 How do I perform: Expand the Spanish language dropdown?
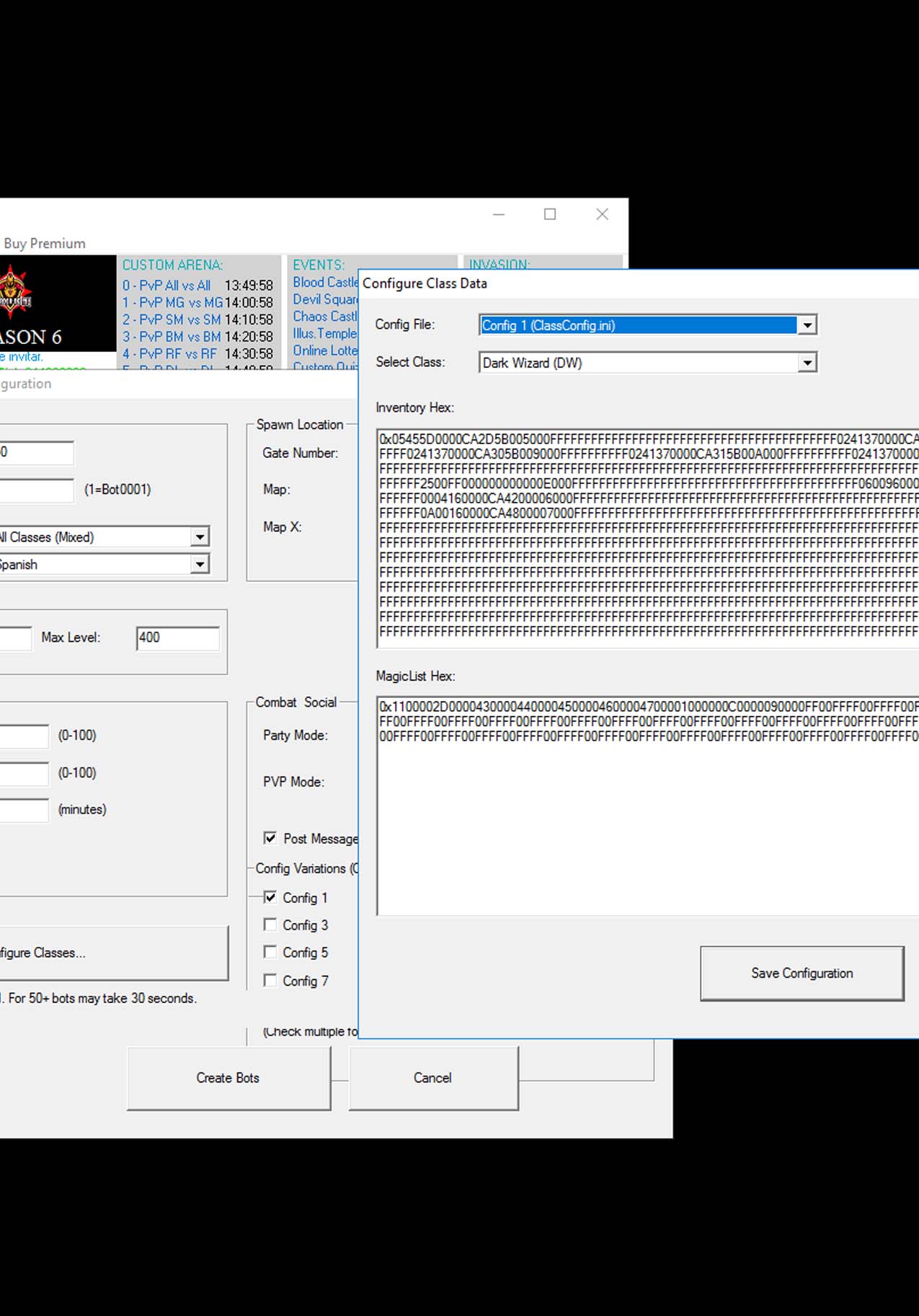[x=200, y=564]
